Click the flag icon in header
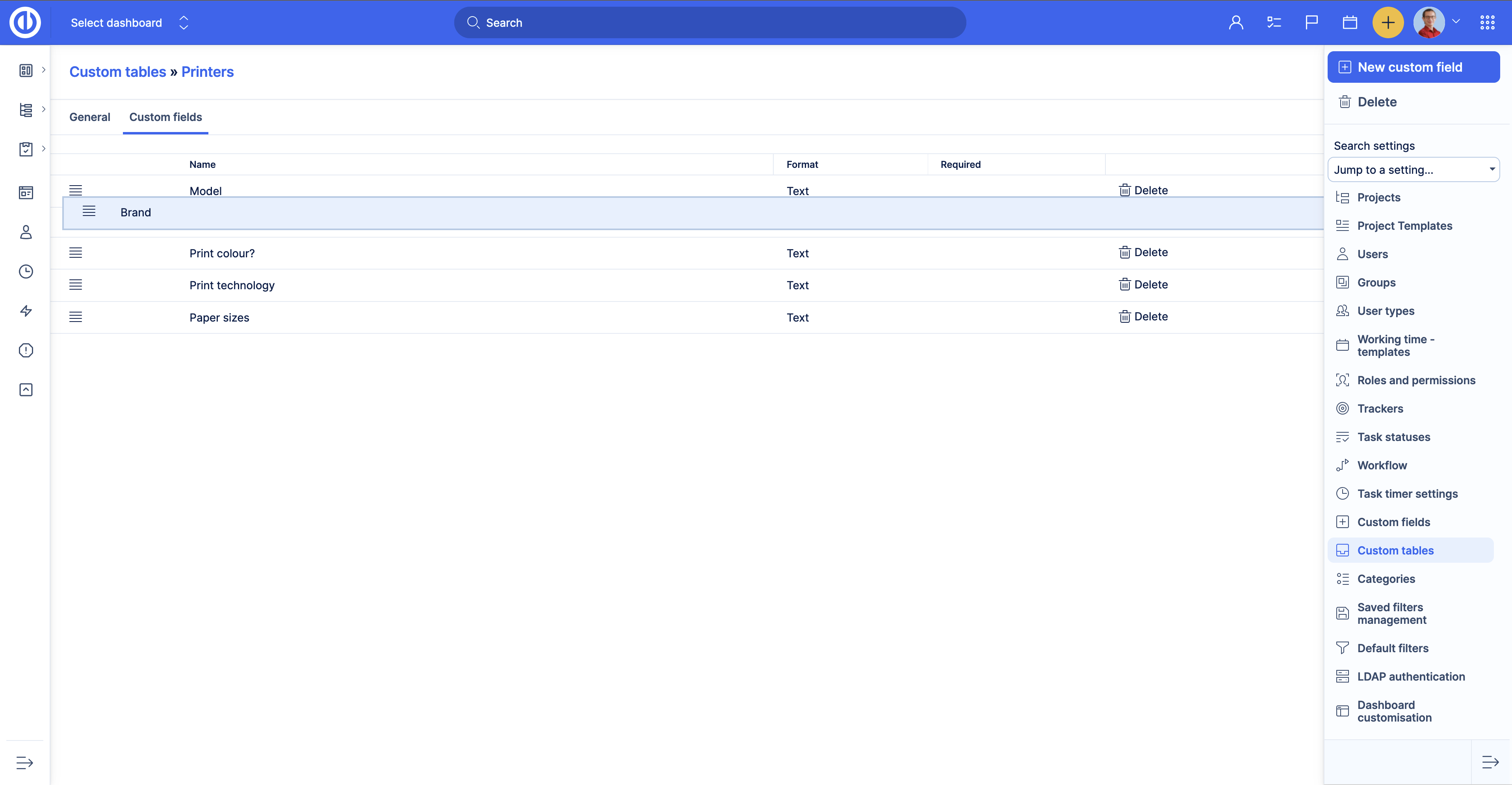The image size is (1512, 785). coord(1311,23)
